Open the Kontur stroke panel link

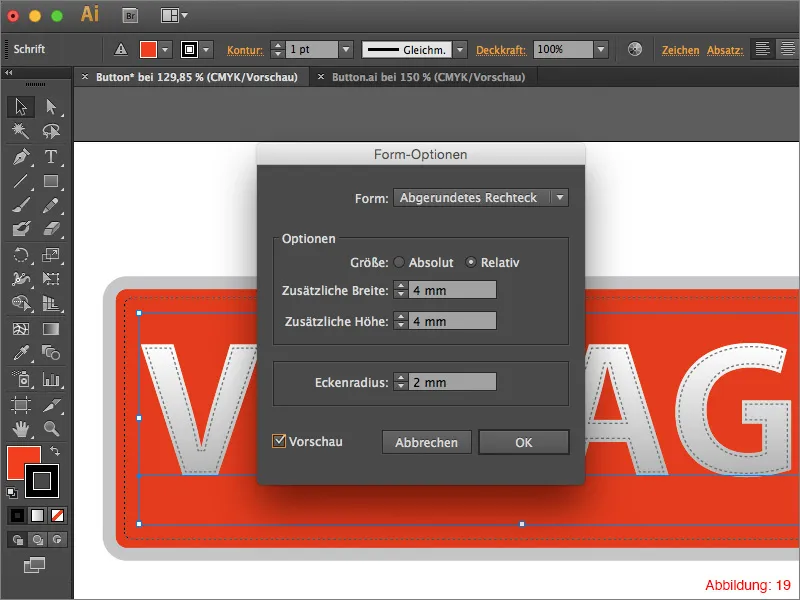tap(245, 50)
